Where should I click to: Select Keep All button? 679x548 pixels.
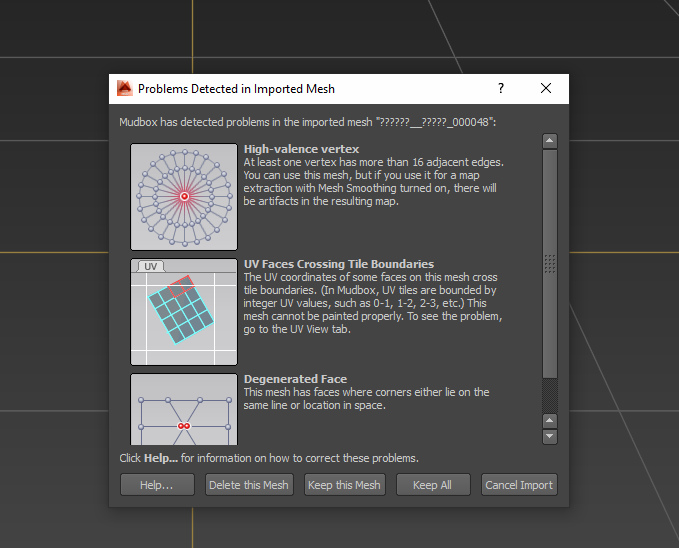(x=433, y=484)
